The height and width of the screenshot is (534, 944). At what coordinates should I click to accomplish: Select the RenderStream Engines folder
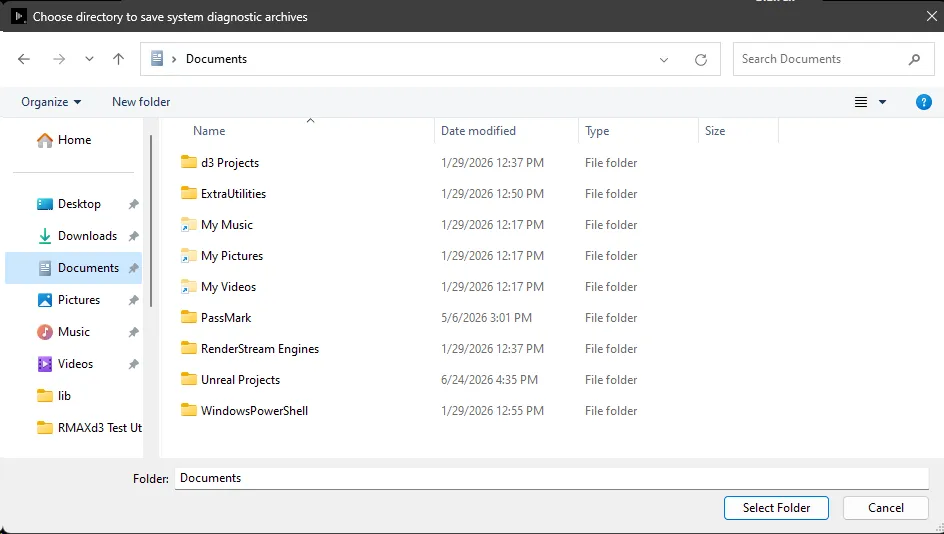point(260,349)
